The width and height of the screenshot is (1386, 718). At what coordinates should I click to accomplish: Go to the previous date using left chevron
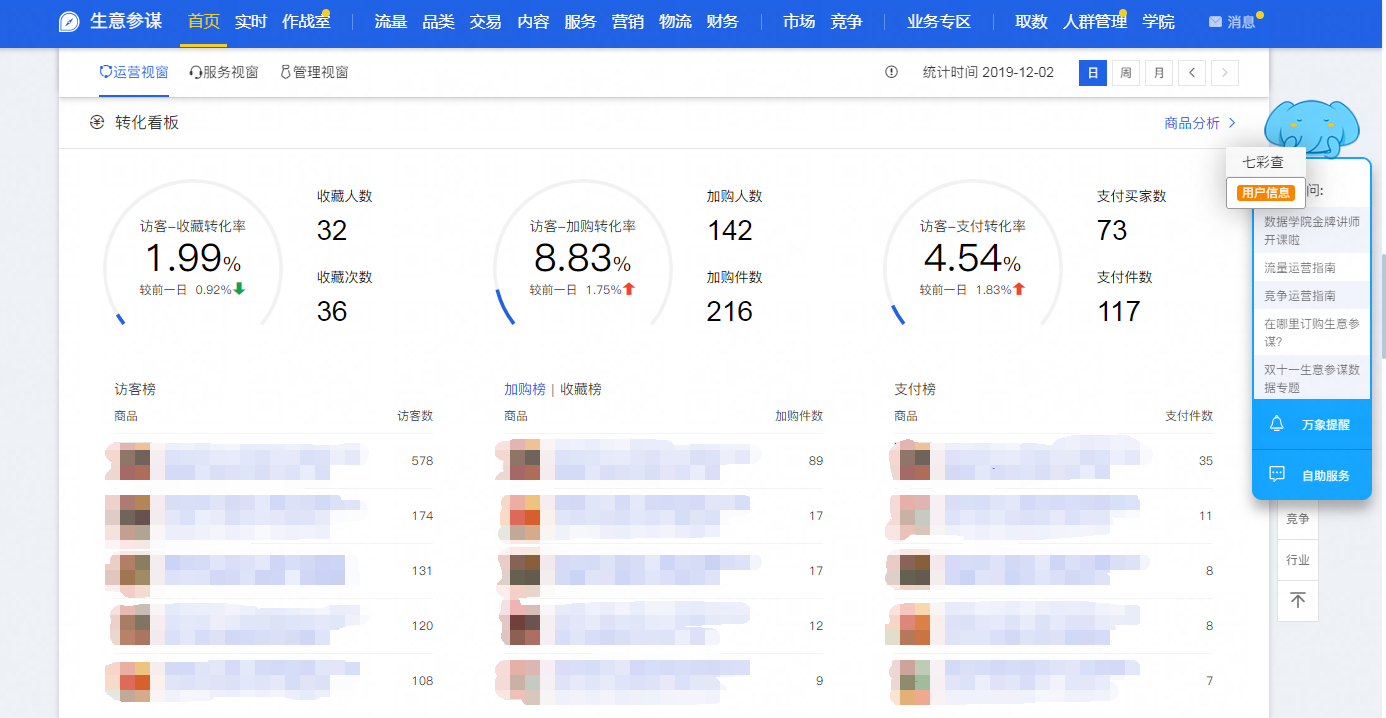pos(1192,73)
